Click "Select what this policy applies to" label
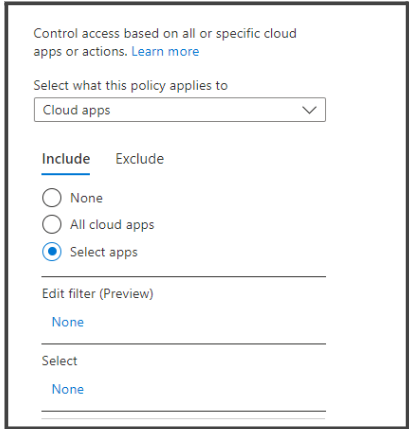 131,86
